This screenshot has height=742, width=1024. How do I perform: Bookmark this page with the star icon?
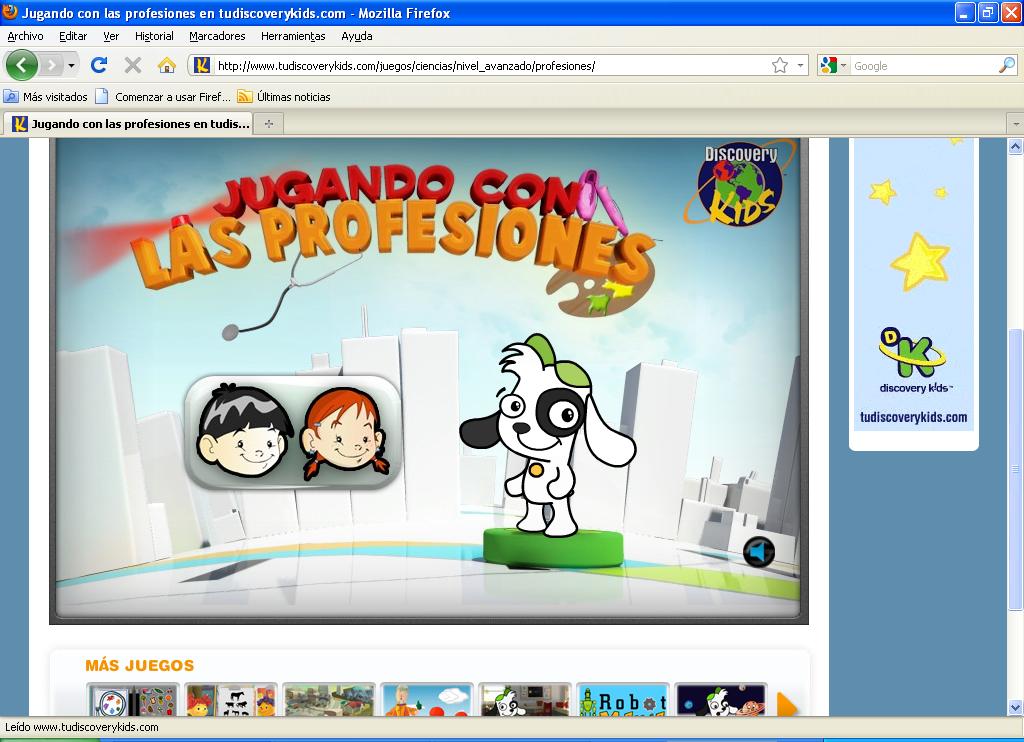coord(780,65)
